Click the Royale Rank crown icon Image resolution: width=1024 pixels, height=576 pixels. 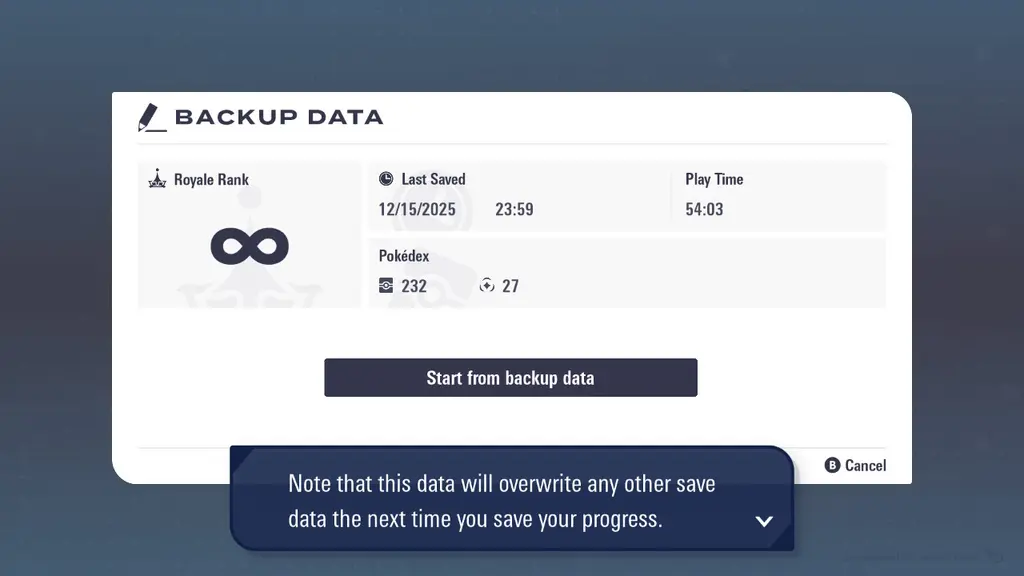click(x=157, y=180)
